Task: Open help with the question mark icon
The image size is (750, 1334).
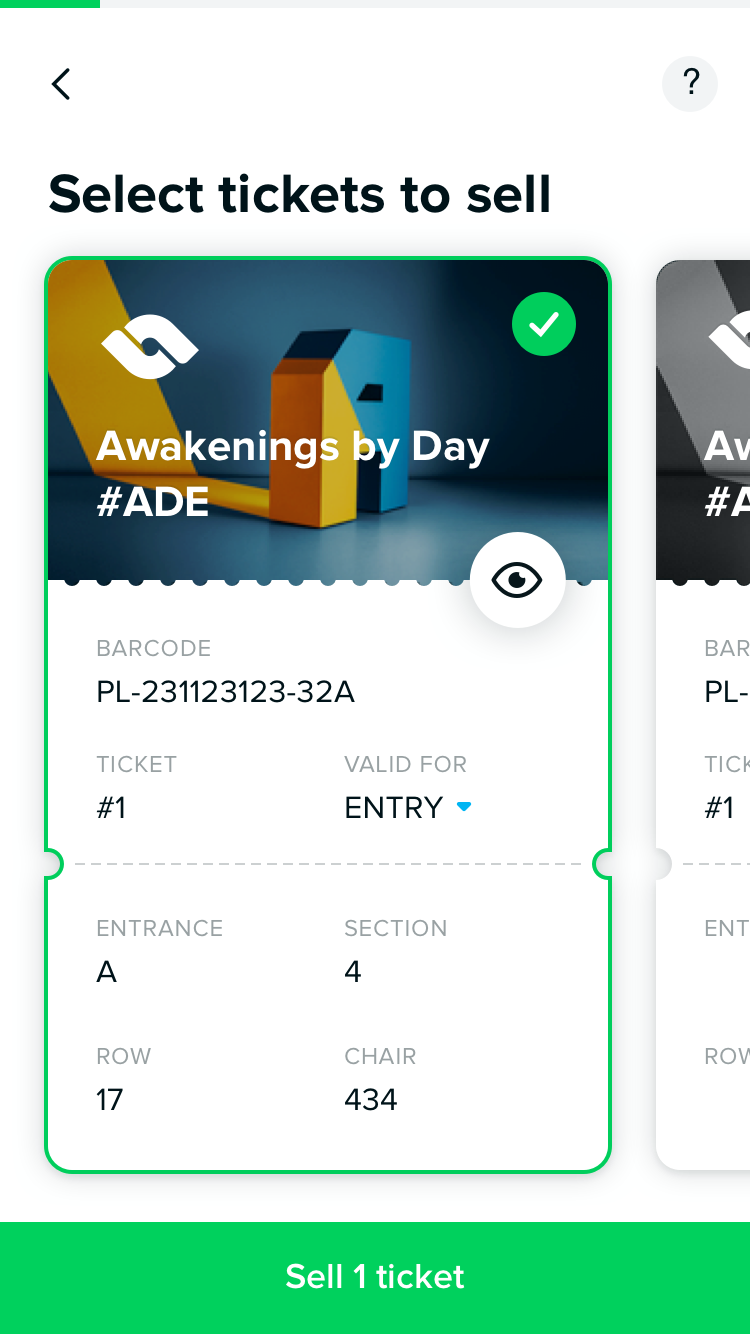Action: point(690,84)
